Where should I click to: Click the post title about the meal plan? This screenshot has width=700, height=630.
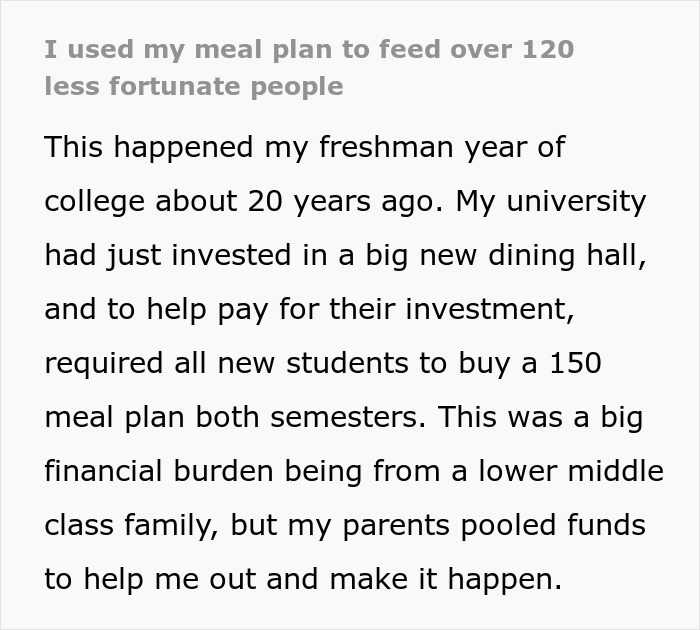(309, 67)
